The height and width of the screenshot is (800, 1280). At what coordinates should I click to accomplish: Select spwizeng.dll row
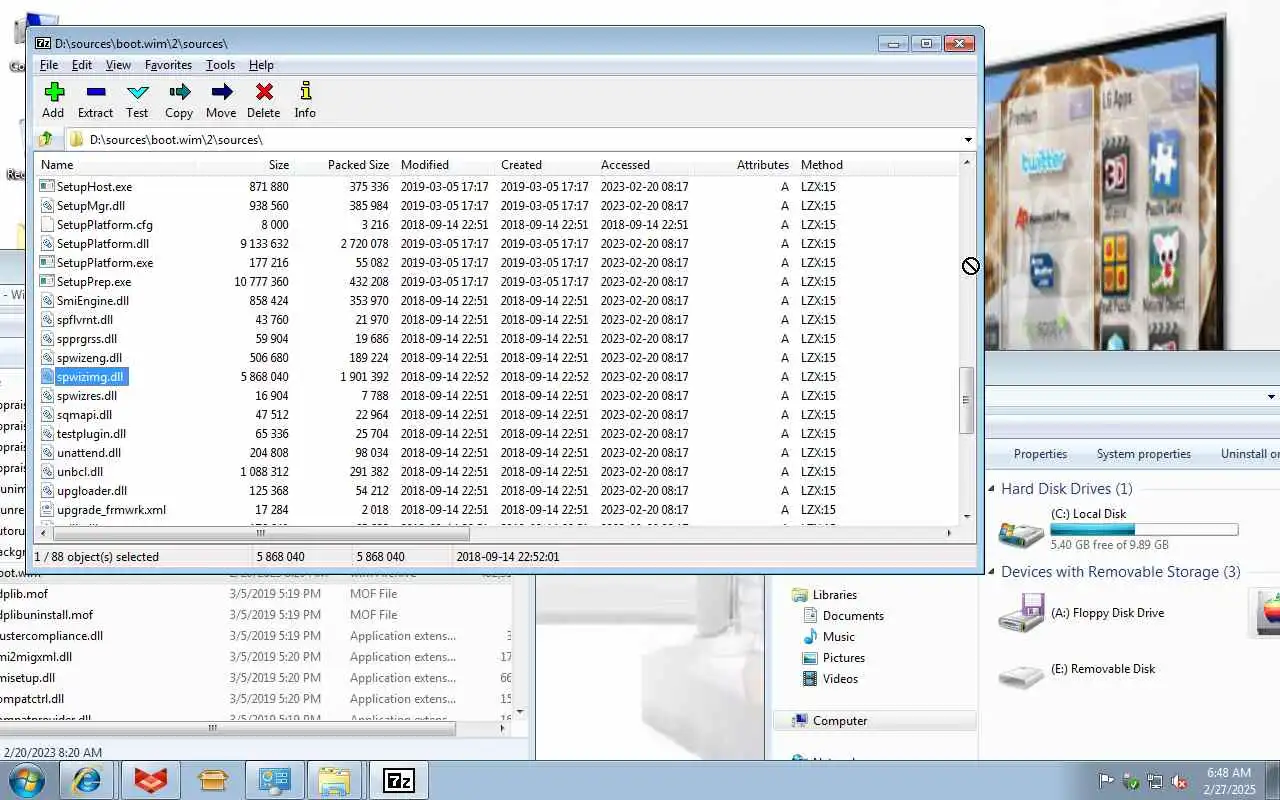pyautogui.click(x=497, y=357)
